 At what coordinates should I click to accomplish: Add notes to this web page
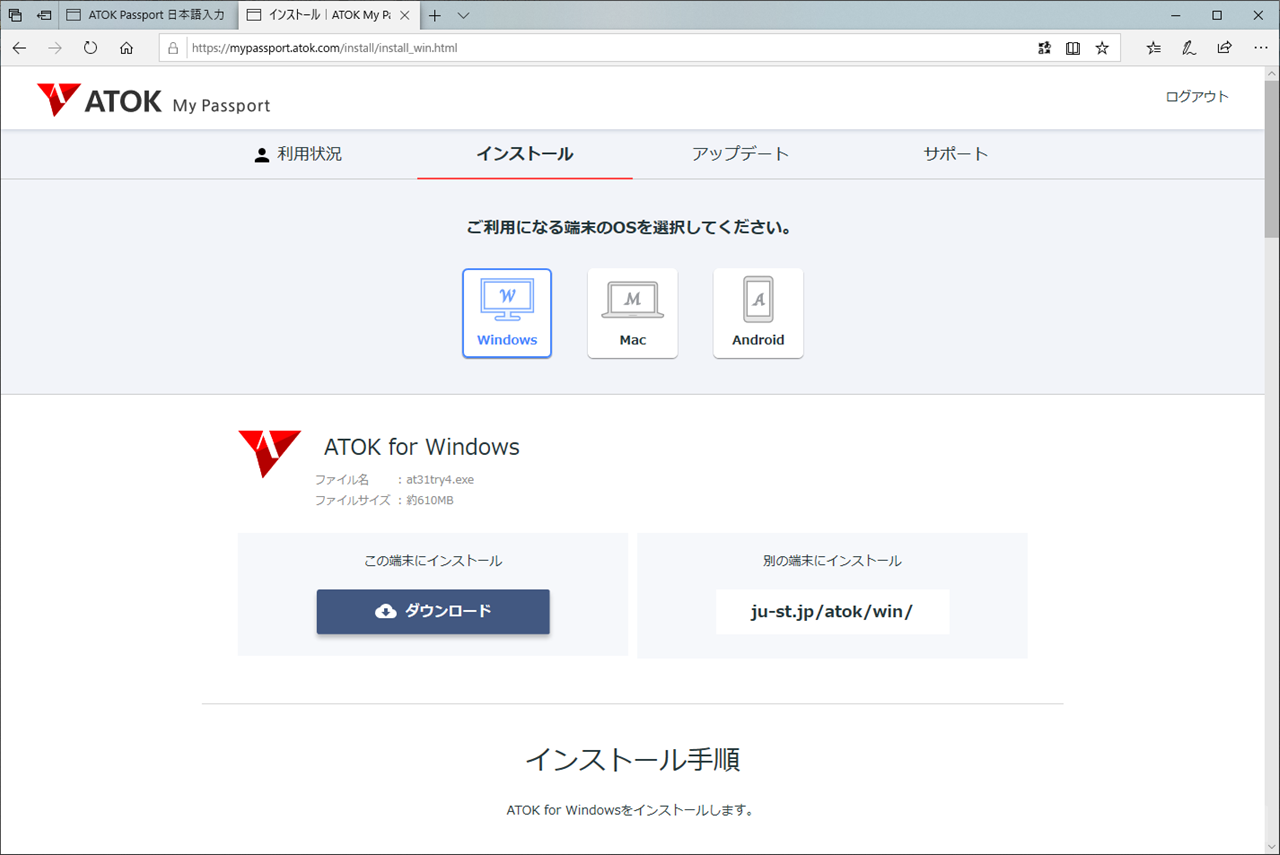coord(1189,48)
